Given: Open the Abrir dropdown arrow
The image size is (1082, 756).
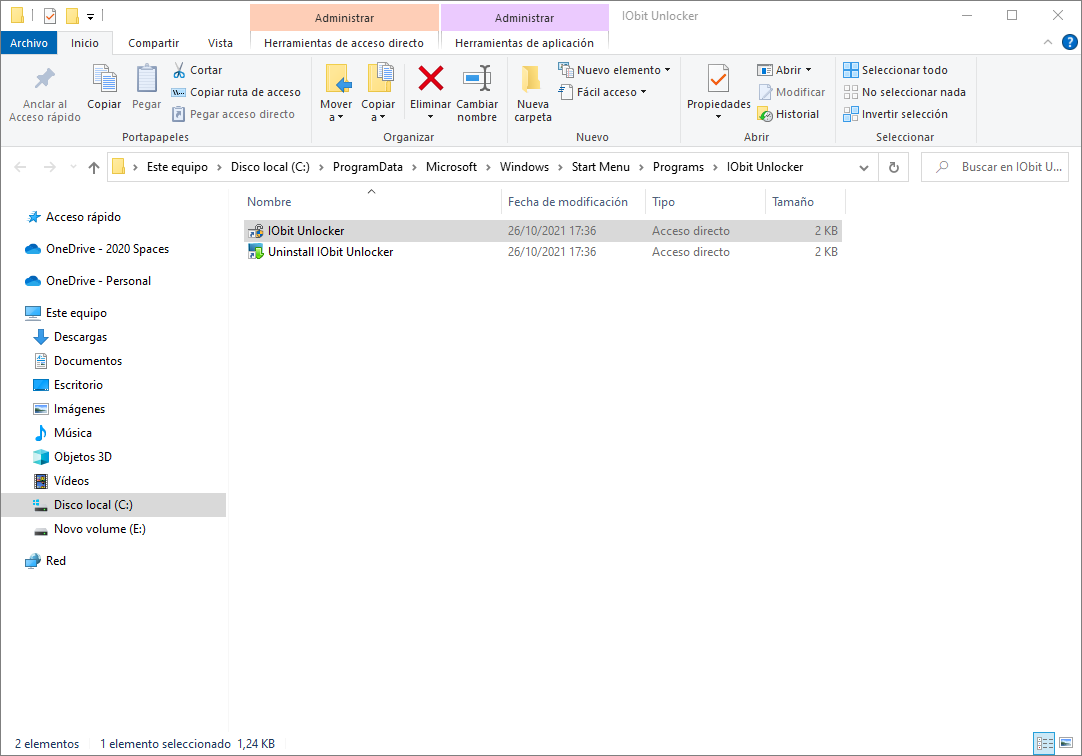Looking at the screenshot, I should [808, 70].
